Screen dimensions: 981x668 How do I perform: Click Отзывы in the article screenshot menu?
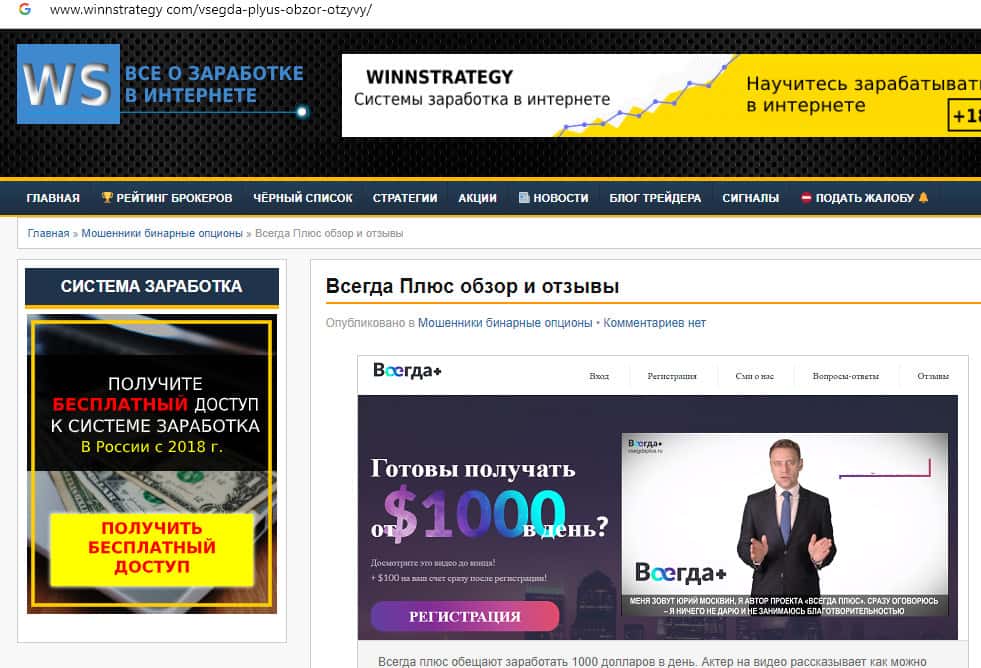point(933,376)
